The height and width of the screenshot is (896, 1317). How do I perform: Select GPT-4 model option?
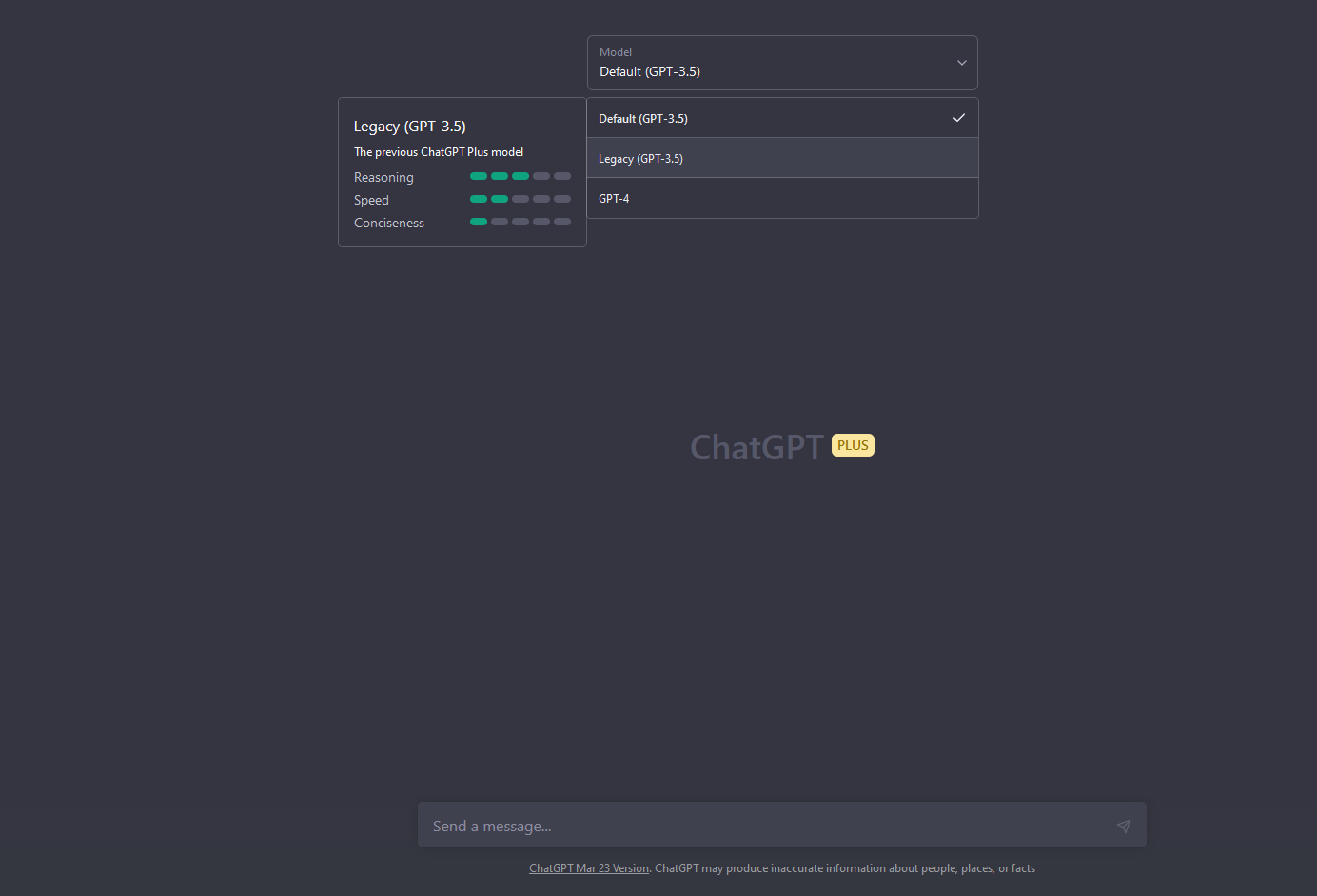782,198
